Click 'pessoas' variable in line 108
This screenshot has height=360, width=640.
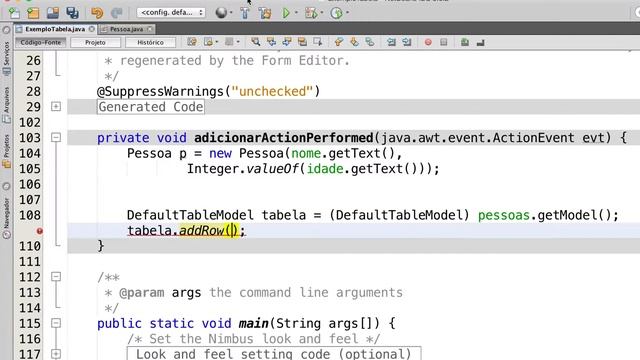point(504,215)
